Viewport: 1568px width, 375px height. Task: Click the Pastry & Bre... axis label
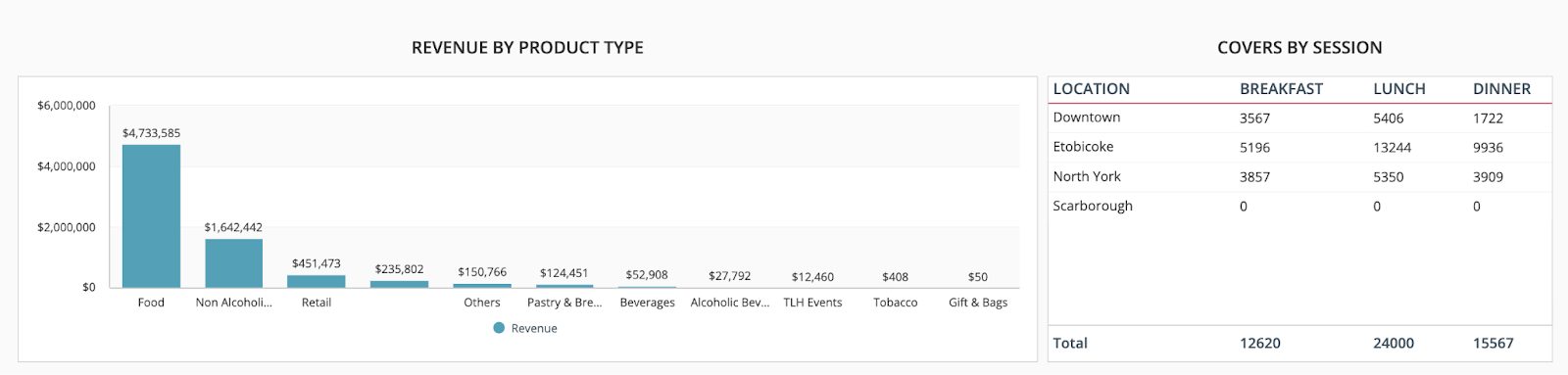pos(564,303)
